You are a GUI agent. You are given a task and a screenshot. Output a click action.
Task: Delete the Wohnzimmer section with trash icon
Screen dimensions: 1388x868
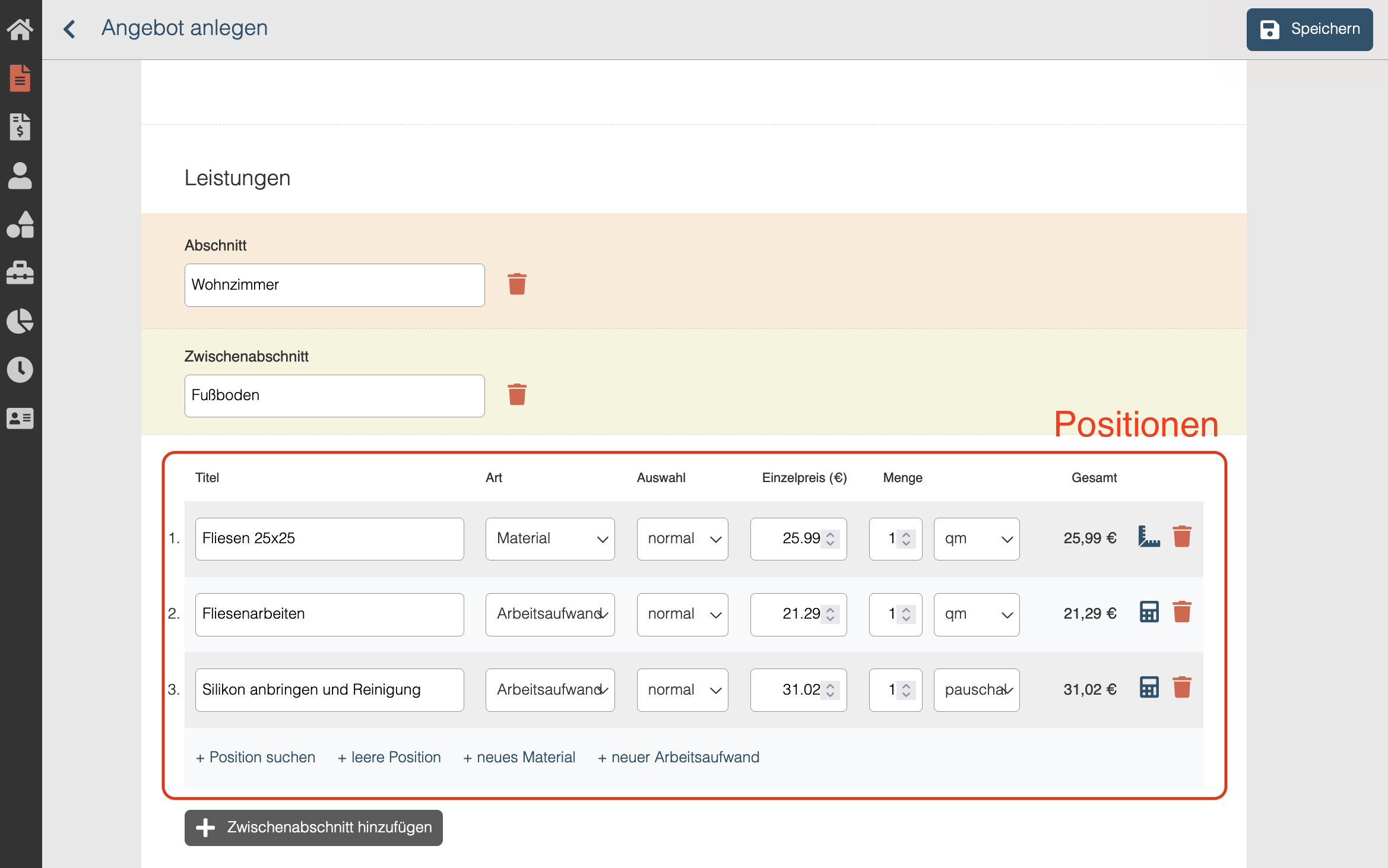(x=517, y=284)
